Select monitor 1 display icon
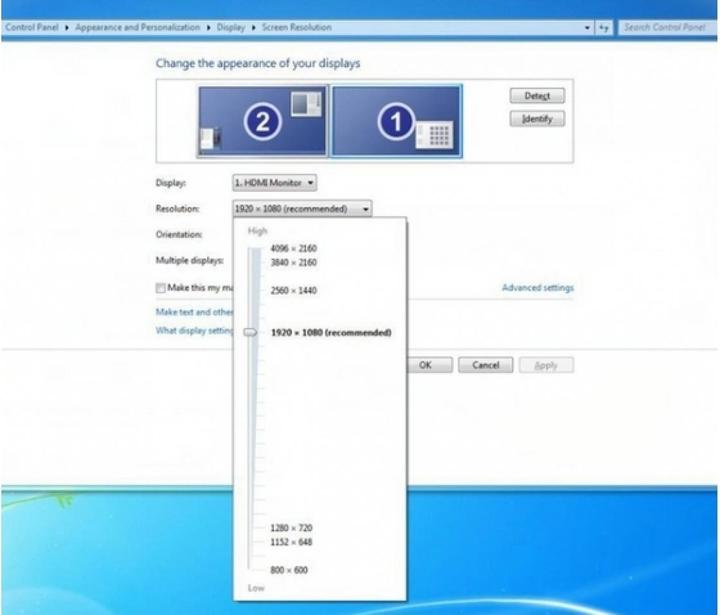 tap(396, 120)
